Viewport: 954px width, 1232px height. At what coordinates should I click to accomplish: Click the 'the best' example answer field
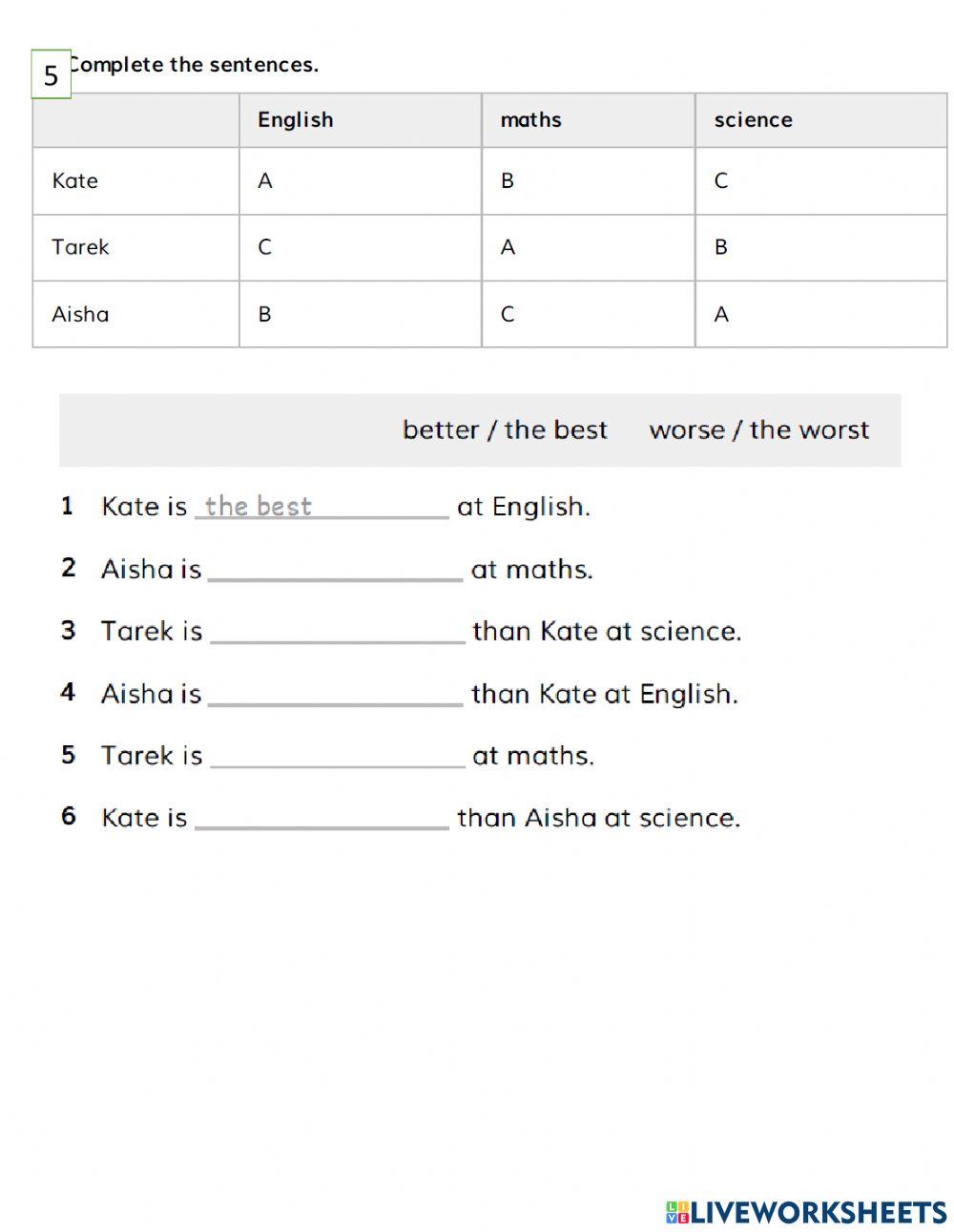(321, 506)
